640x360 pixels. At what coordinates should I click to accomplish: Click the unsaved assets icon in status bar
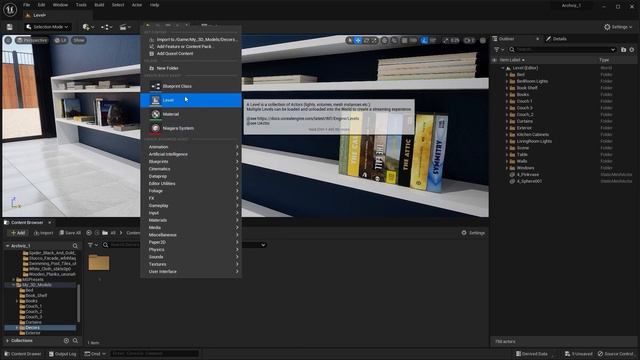tap(567, 354)
